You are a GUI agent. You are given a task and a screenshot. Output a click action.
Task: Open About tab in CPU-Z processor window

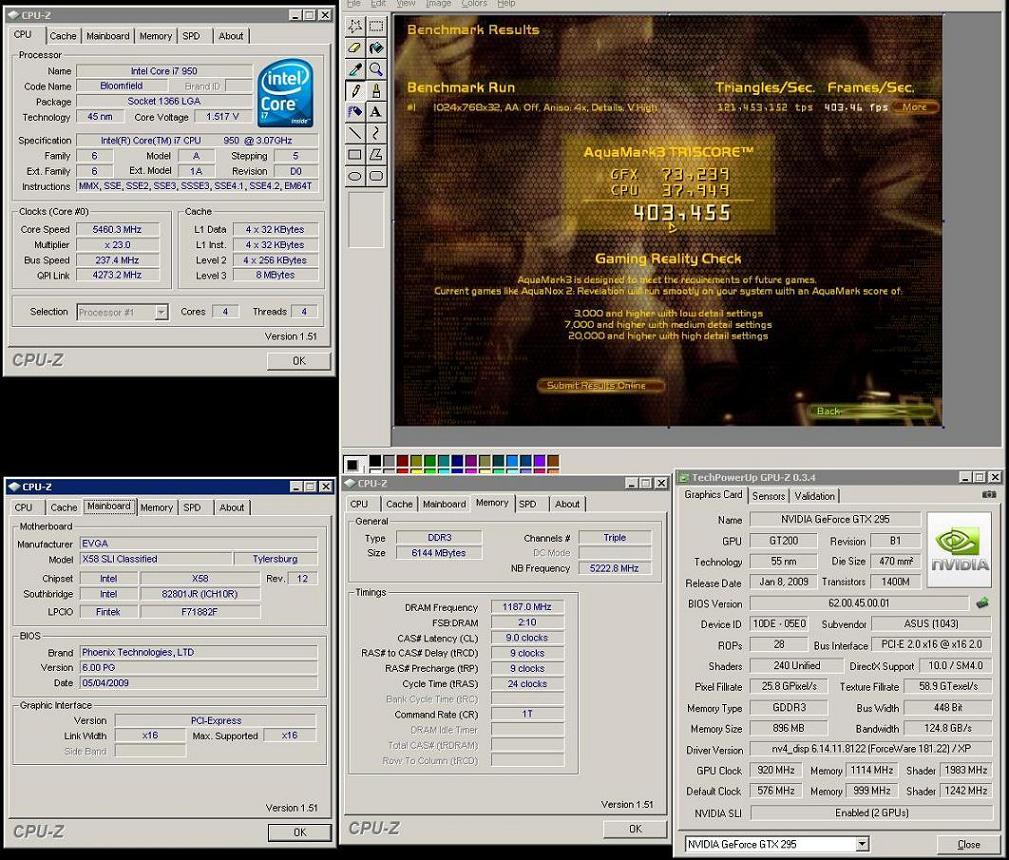[230, 36]
